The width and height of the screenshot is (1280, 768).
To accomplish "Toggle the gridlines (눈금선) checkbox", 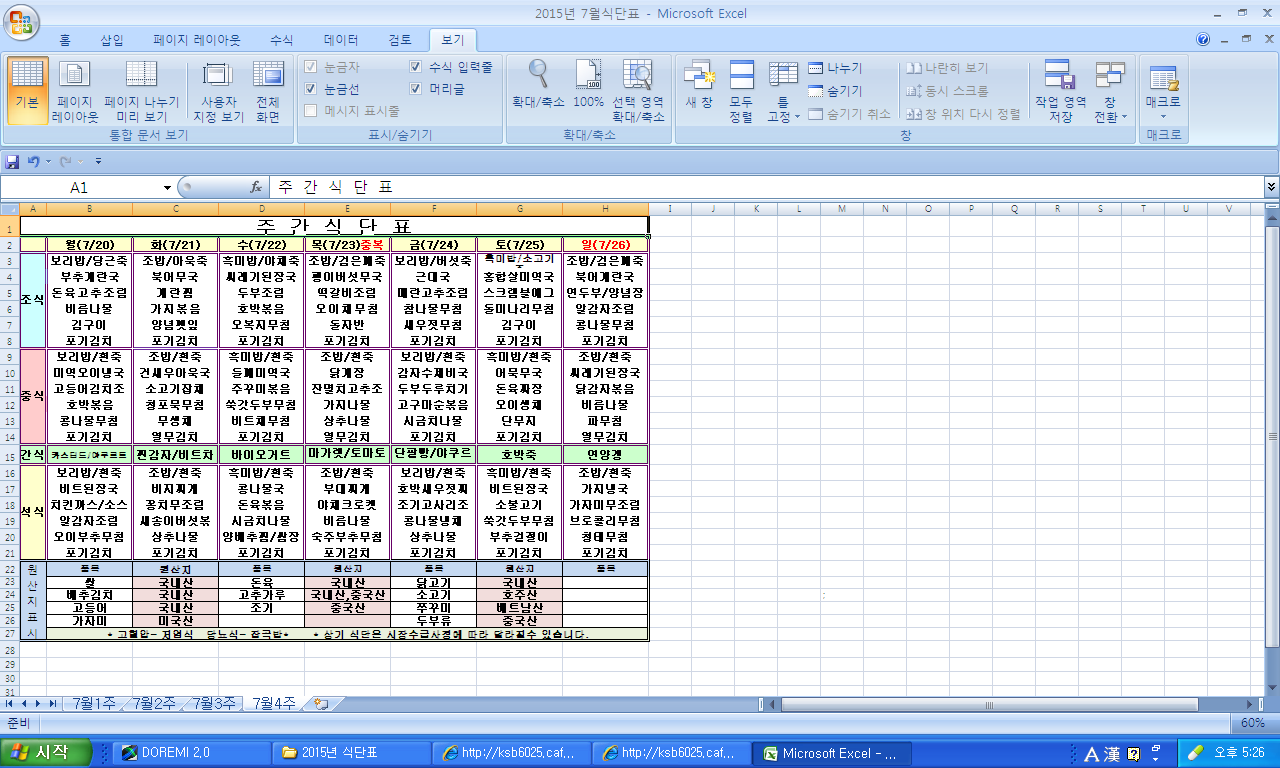I will tap(311, 89).
